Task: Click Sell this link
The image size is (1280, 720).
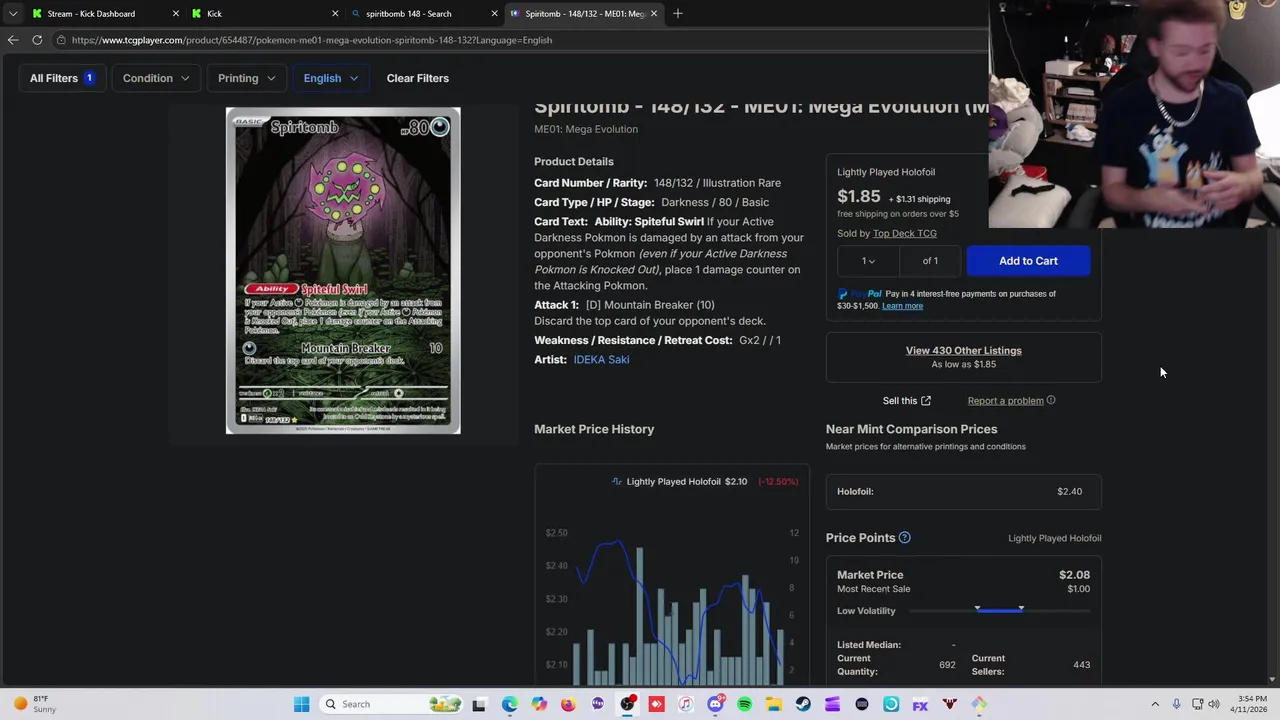Action: (x=900, y=401)
